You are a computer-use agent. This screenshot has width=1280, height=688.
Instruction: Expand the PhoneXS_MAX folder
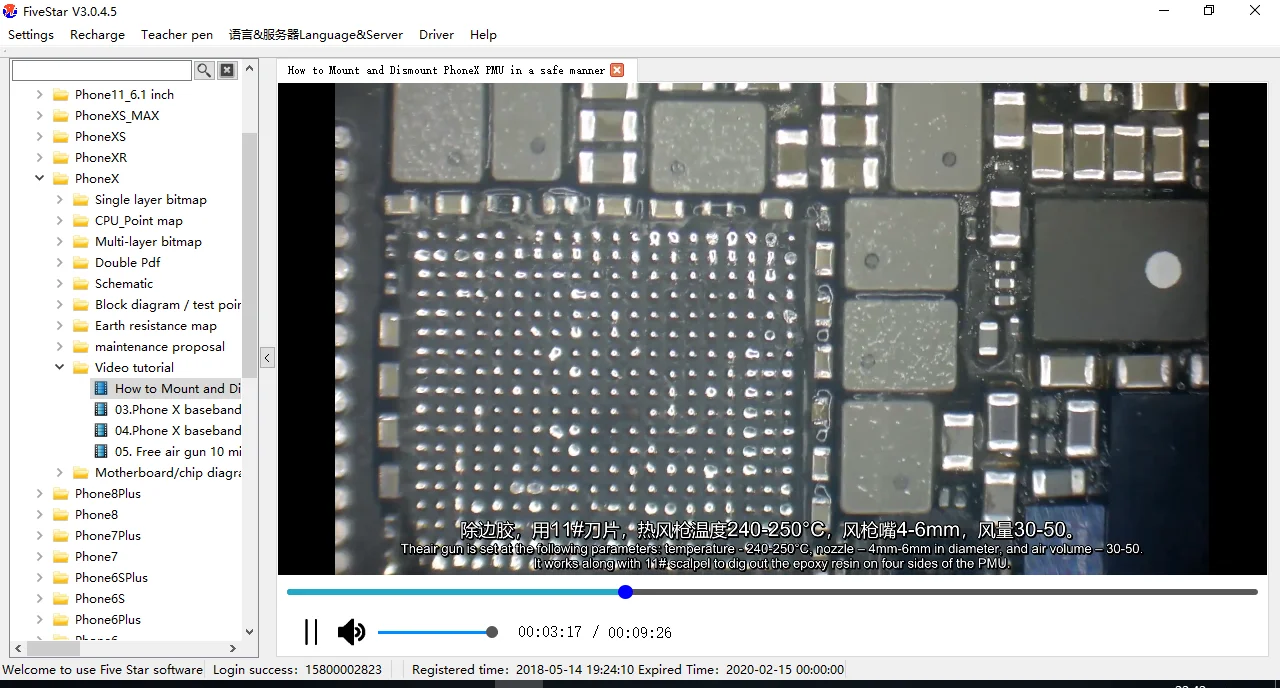(40, 116)
